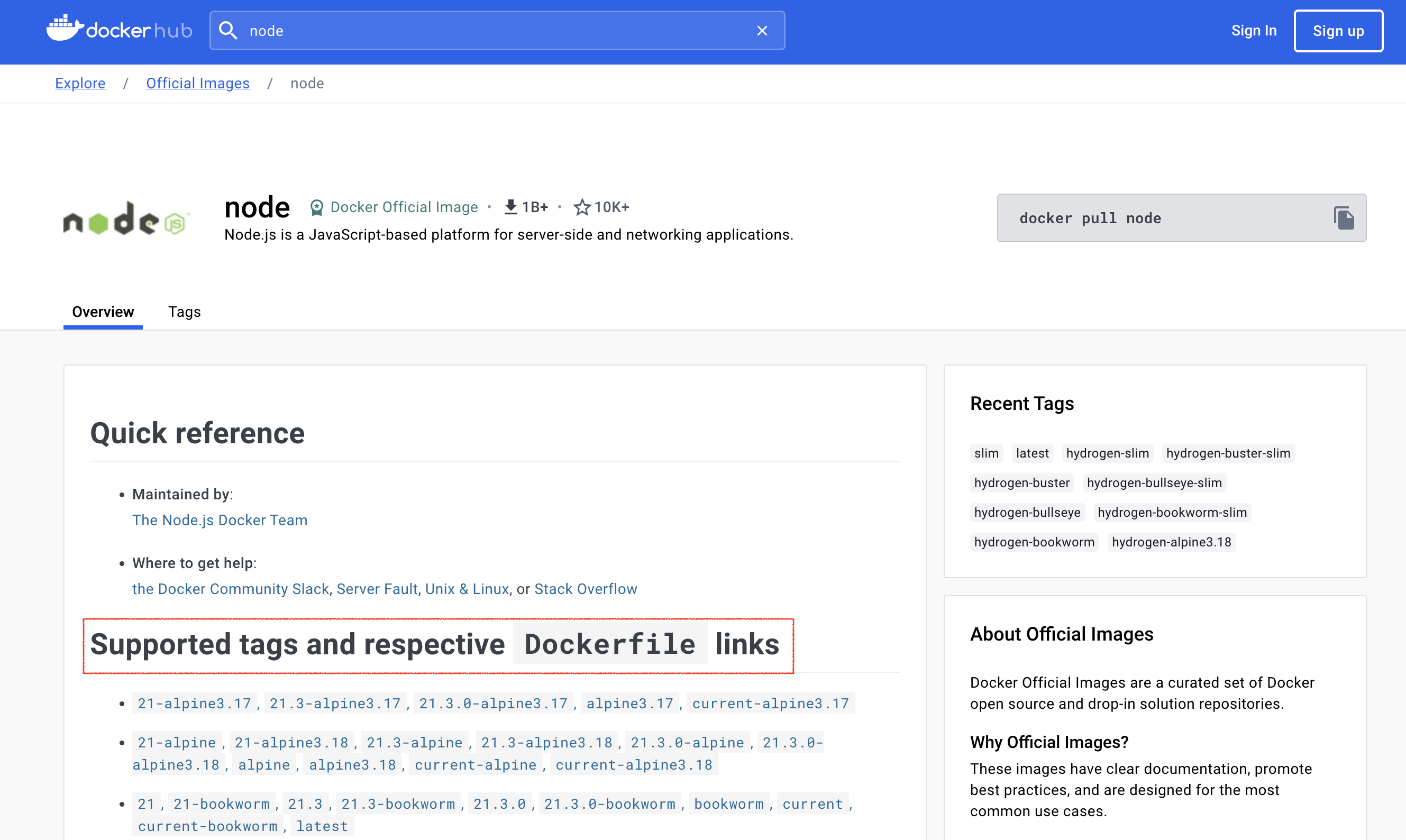Click the latest tag under Recent Tags
This screenshot has width=1406, height=840.
pyautogui.click(x=1032, y=453)
